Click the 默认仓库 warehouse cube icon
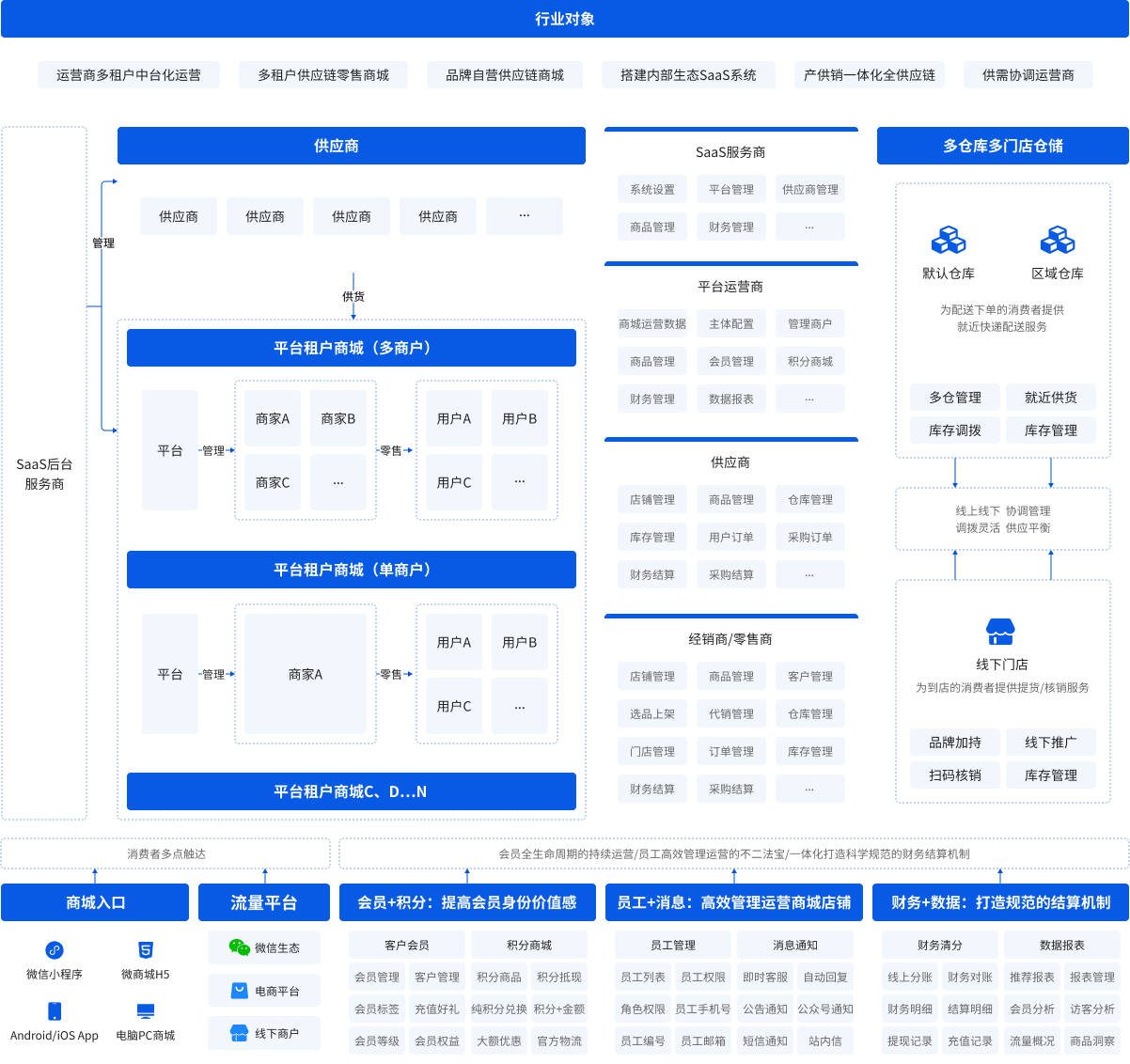The width and height of the screenshot is (1130, 1064). (948, 241)
